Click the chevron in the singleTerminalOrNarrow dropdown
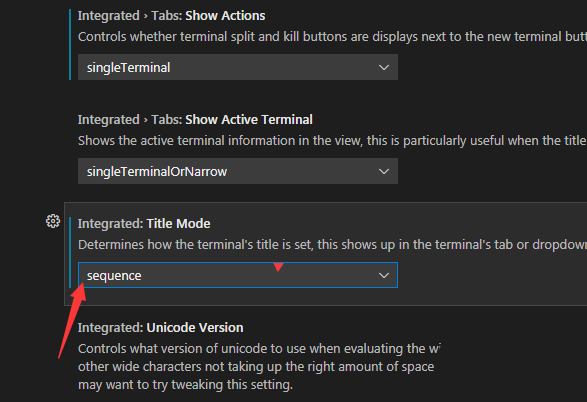 pos(384,171)
